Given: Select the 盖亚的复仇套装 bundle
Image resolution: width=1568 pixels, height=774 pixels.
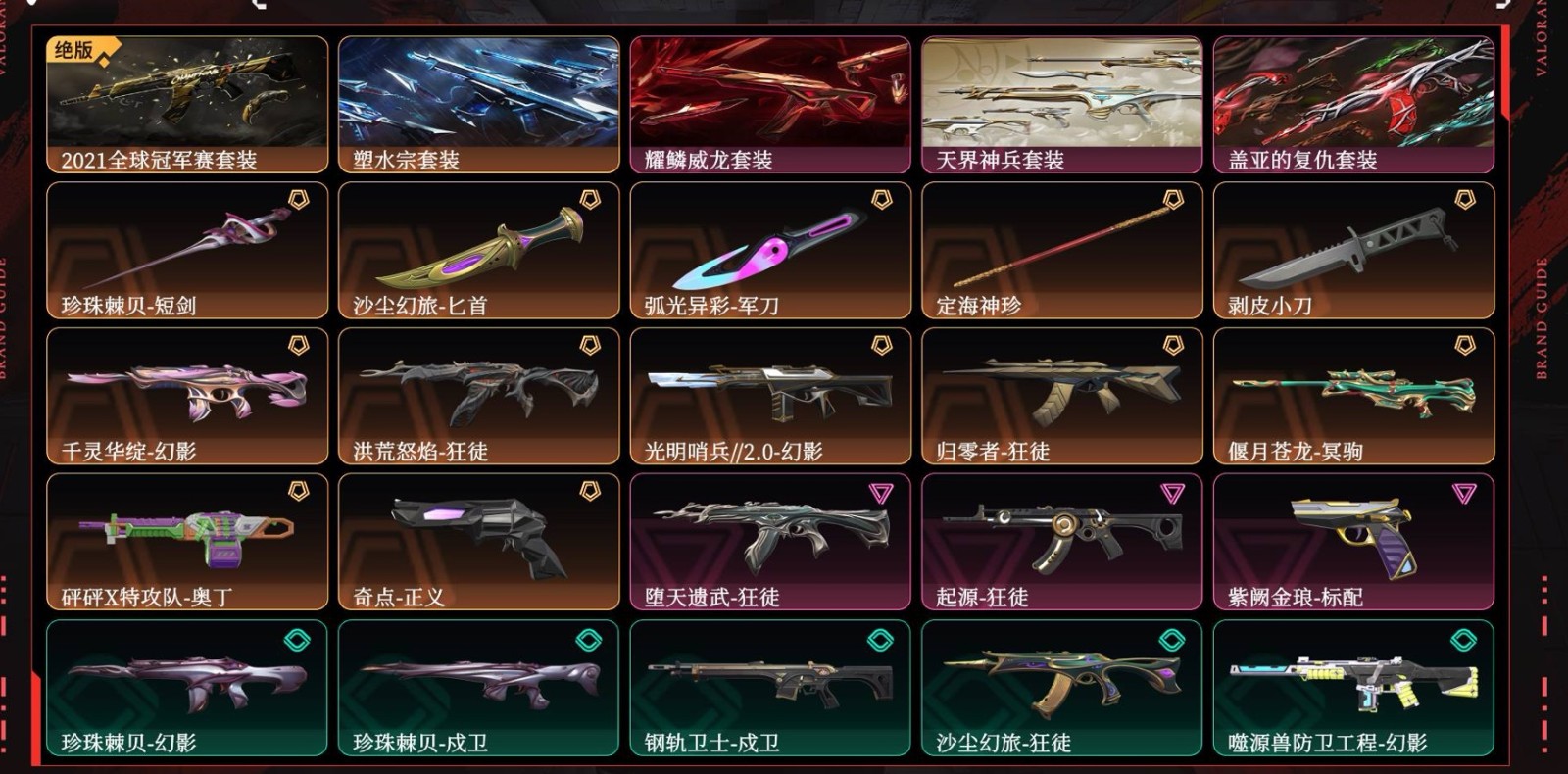Looking at the screenshot, I should click(1353, 105).
